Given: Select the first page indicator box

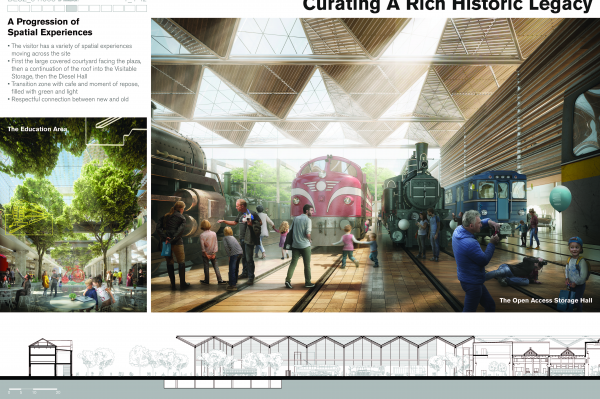Looking at the screenshot, I should point(13,8).
